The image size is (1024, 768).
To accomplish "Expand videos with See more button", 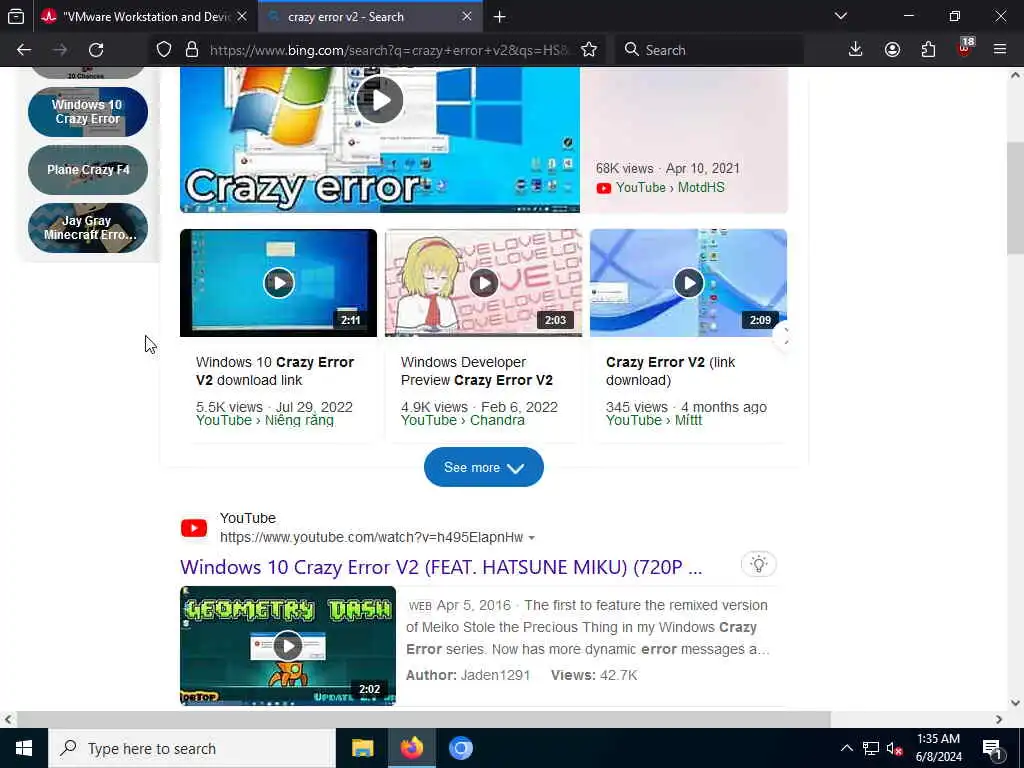I will pos(483,467).
